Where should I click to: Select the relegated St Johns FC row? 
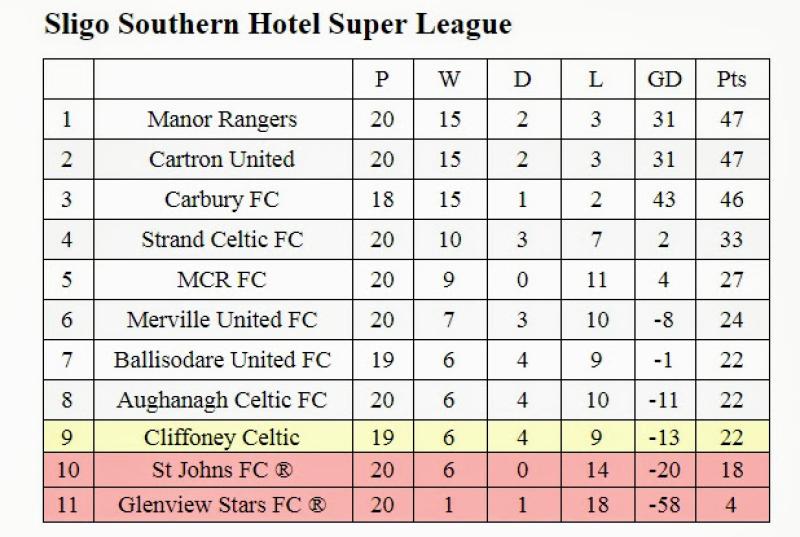222,471
